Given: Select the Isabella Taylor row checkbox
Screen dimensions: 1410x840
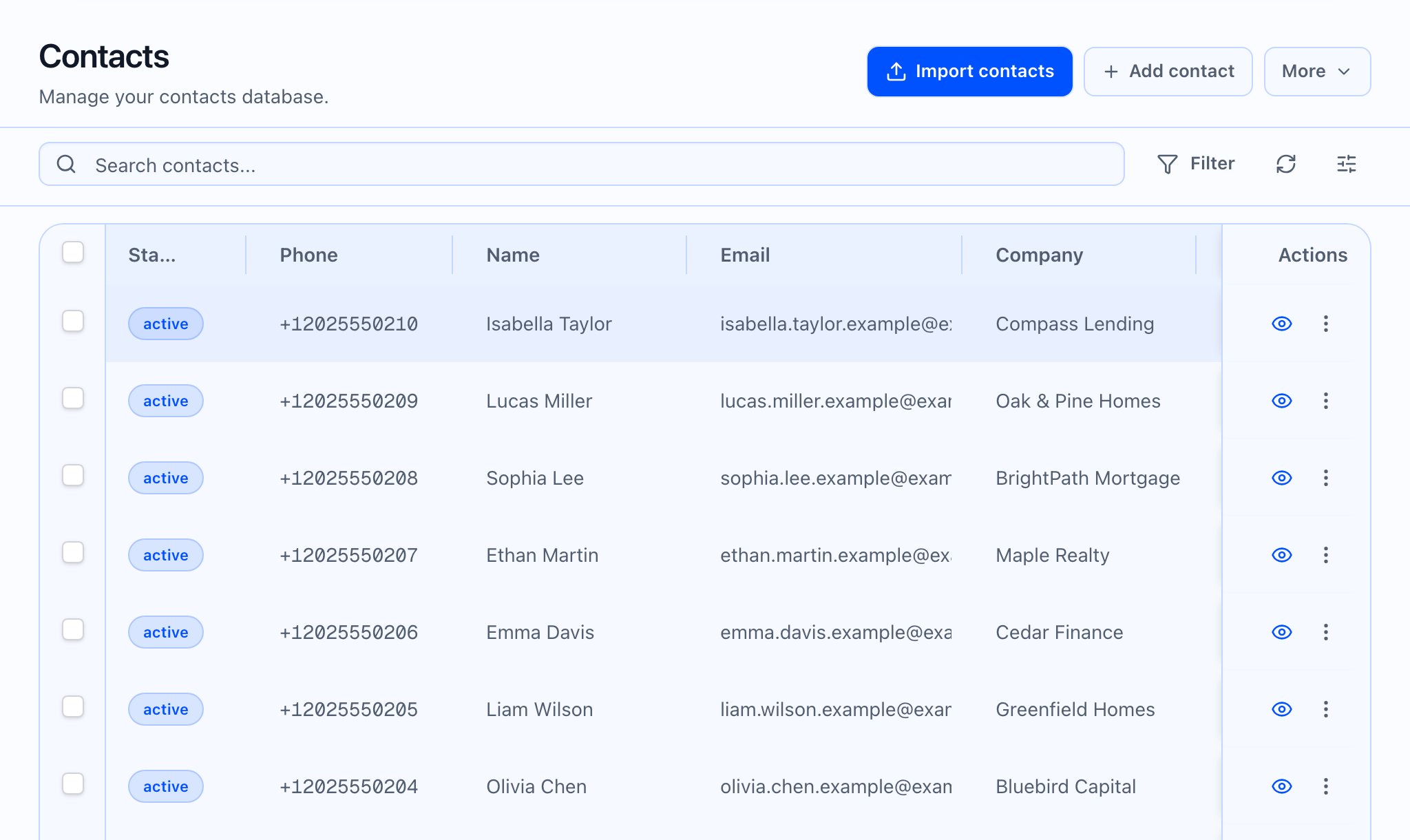Looking at the screenshot, I should coord(73,321).
